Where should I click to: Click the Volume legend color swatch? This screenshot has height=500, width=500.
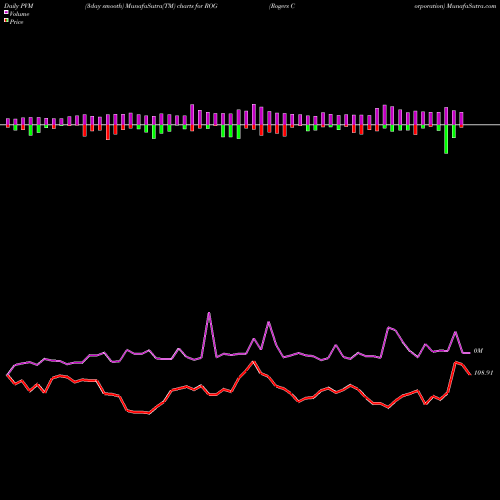(x=6, y=13)
